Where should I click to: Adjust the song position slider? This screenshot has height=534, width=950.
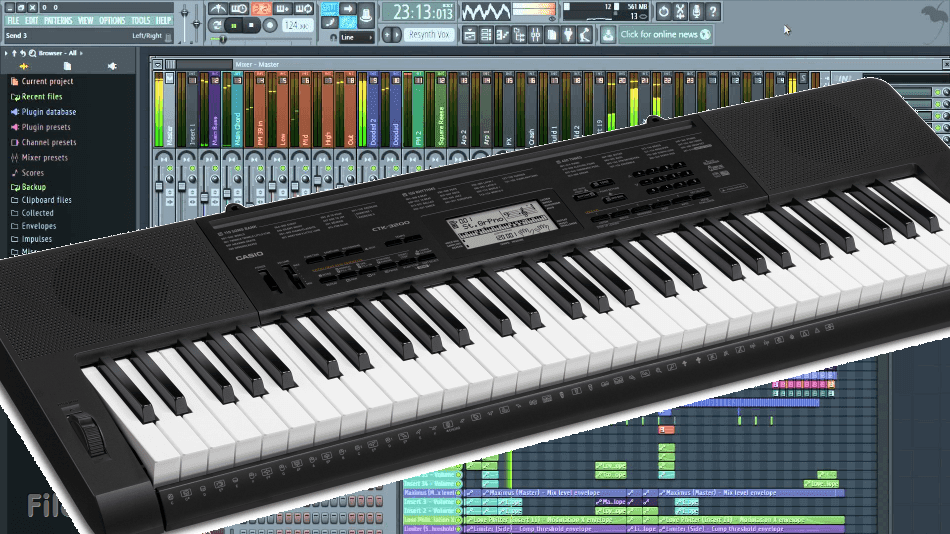pyautogui.click(x=262, y=39)
